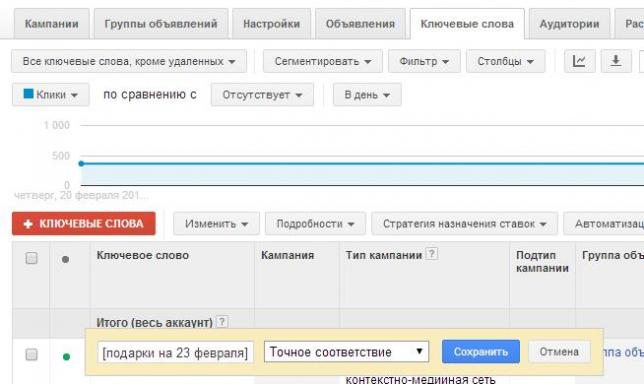Expand the Подробности dropdown

tap(315, 224)
